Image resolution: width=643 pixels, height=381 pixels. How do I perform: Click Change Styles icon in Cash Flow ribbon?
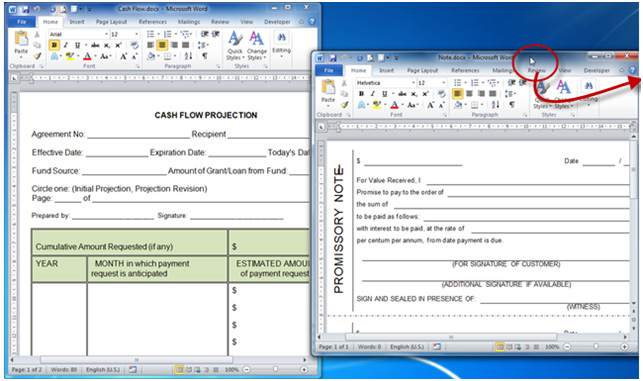(x=257, y=46)
